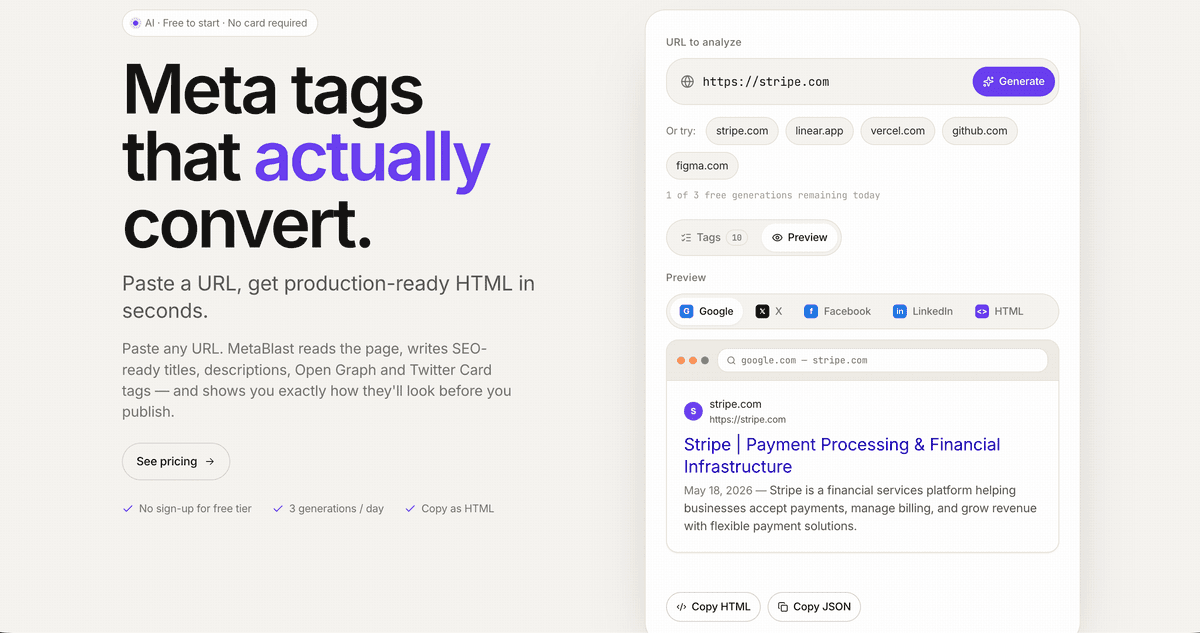Select the LinkedIn preview tab
This screenshot has width=1200, height=633.
(x=923, y=311)
